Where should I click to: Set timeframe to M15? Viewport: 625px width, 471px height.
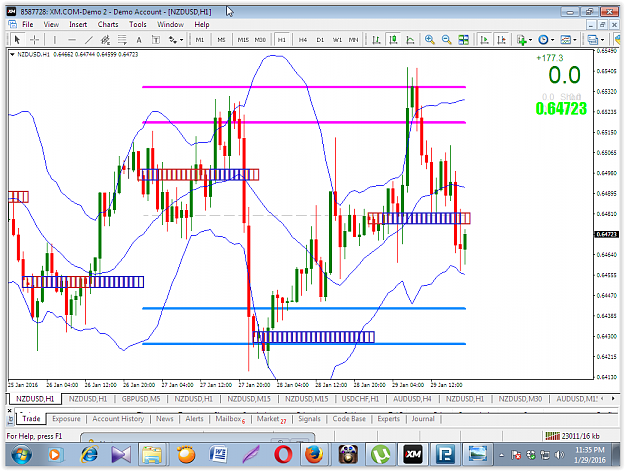(243, 39)
